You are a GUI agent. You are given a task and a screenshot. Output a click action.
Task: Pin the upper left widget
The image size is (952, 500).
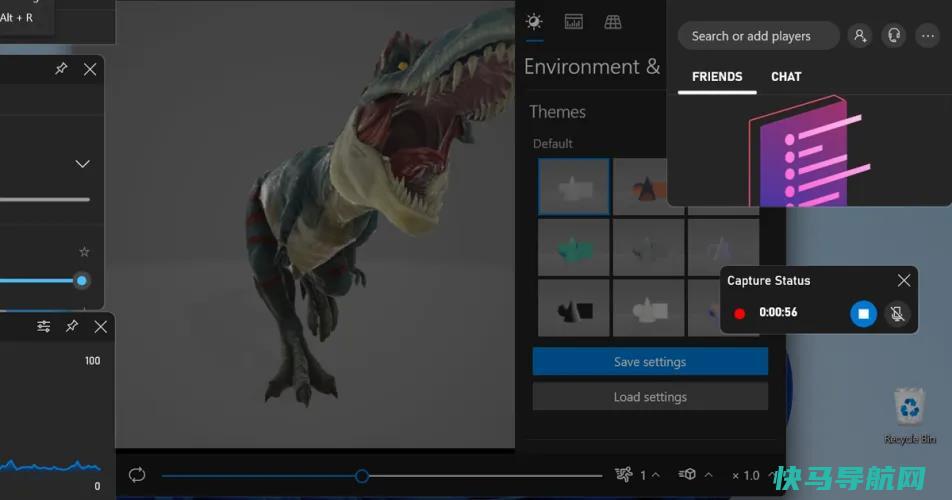point(61,69)
